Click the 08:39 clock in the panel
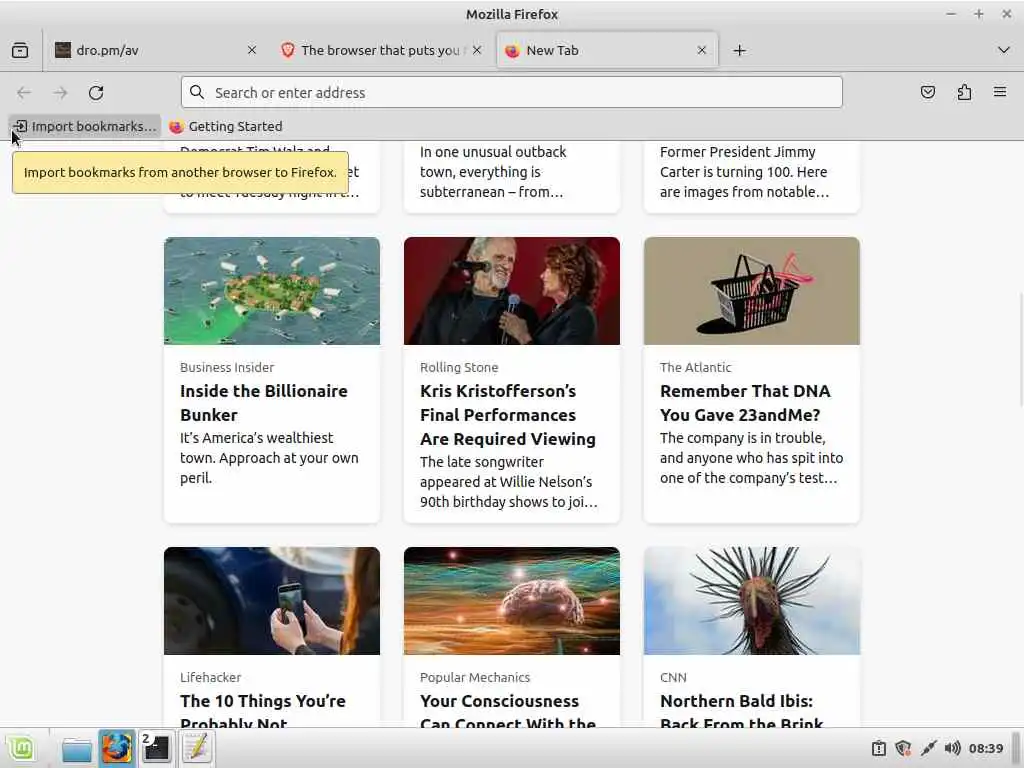Viewport: 1024px width, 768px height. tap(986, 748)
